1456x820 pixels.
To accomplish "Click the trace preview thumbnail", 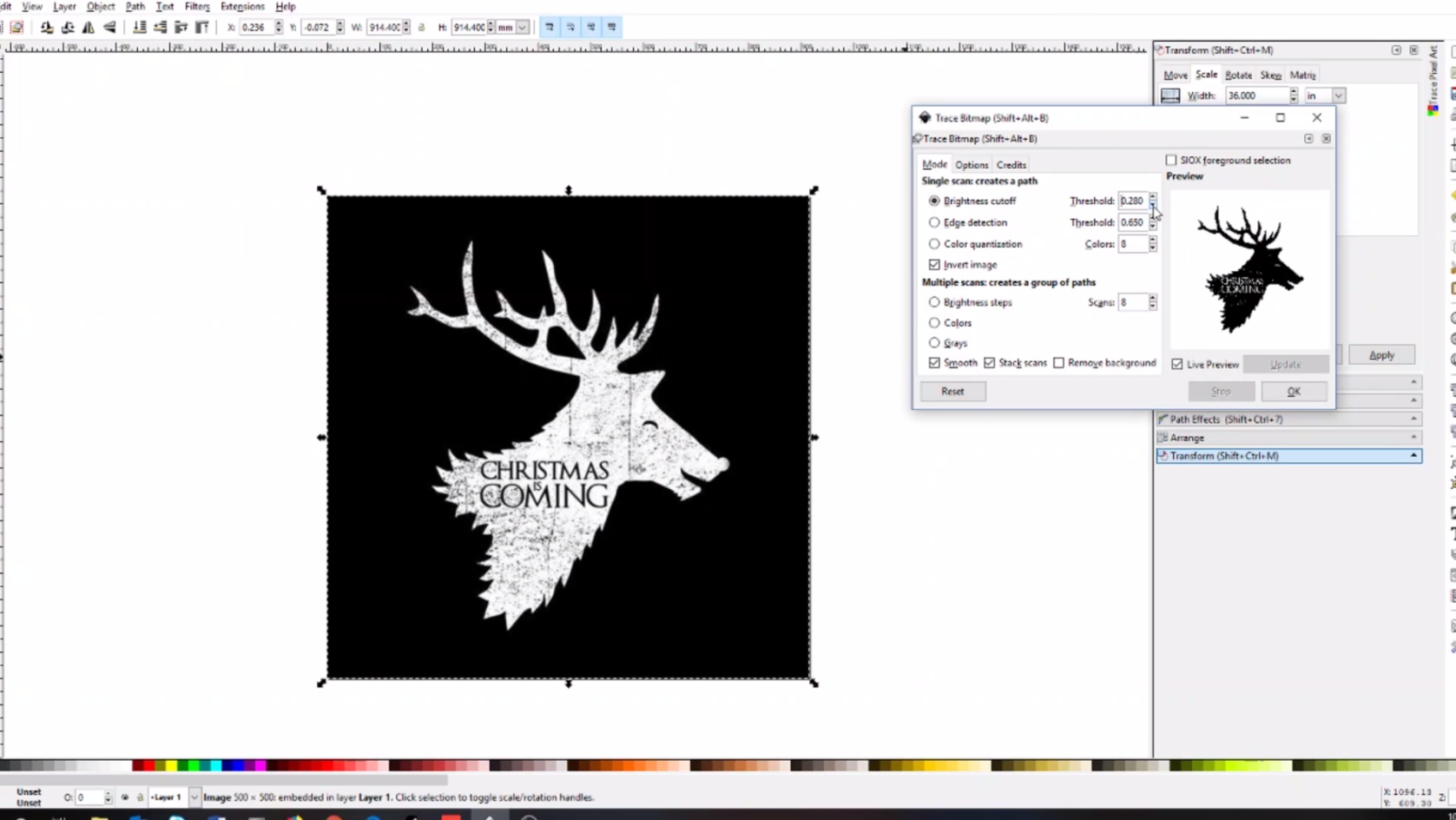I will 1250,269.
